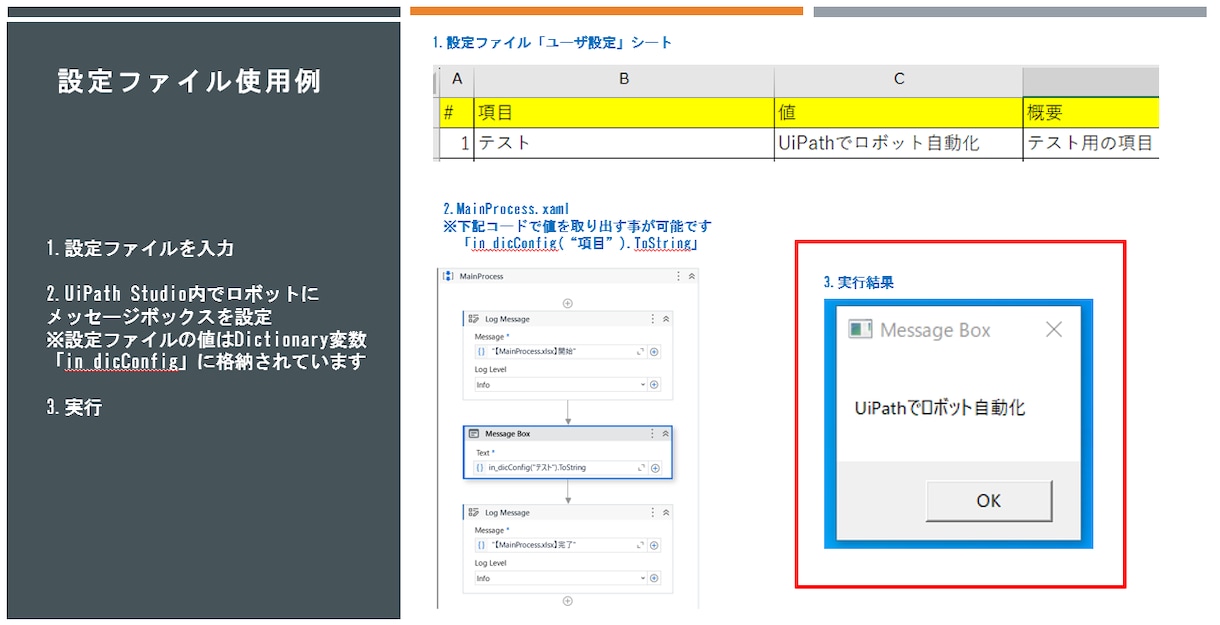The height and width of the screenshot is (625, 1220).
Task: Open the MainProcess three-dot options menu
Action: click(679, 276)
